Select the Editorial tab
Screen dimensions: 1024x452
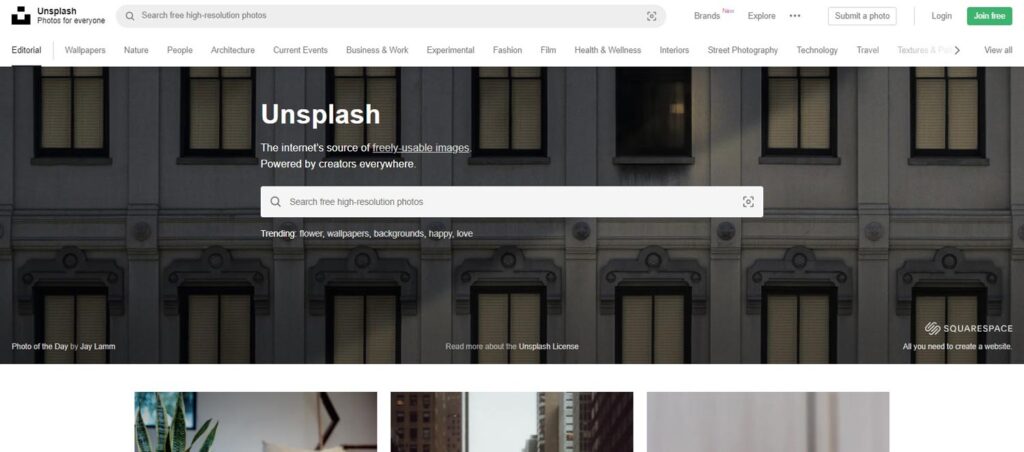[26, 50]
